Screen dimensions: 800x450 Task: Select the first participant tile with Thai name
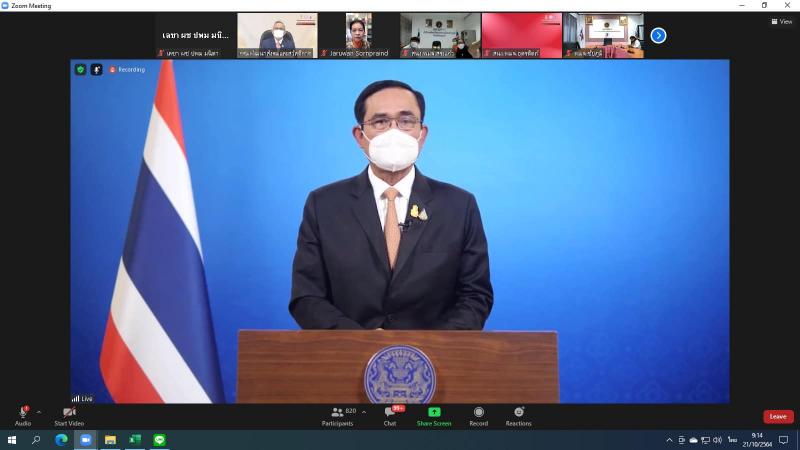click(x=195, y=35)
